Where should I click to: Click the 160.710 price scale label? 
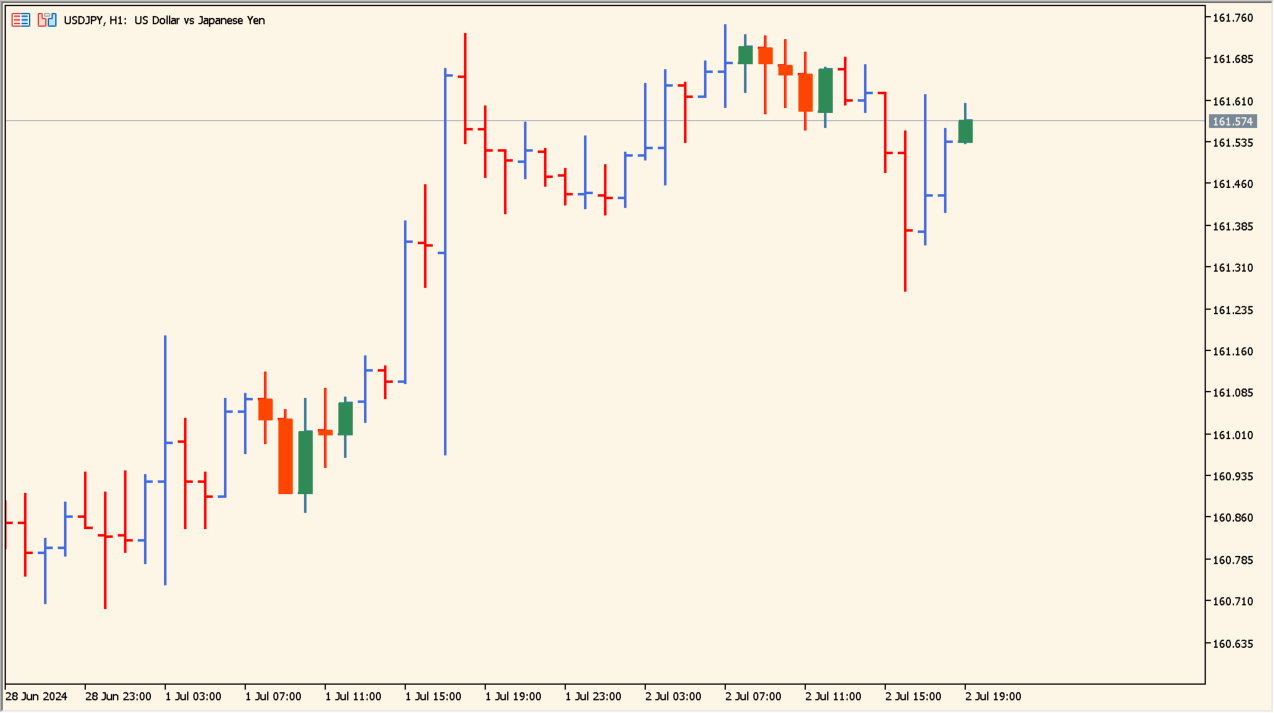click(1232, 602)
